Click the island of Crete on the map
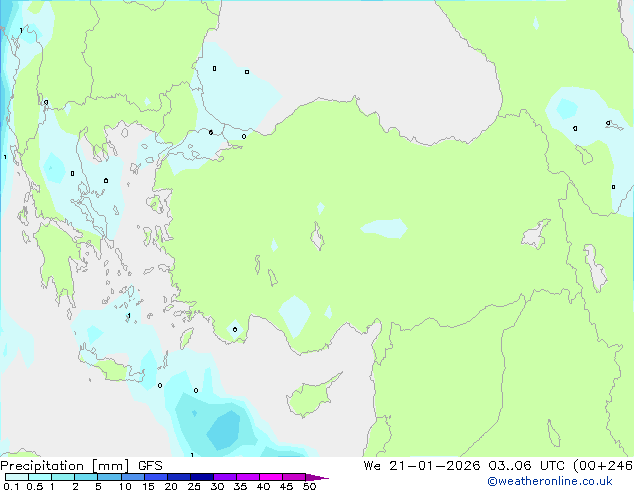The height and width of the screenshot is (490, 634). coord(111,368)
